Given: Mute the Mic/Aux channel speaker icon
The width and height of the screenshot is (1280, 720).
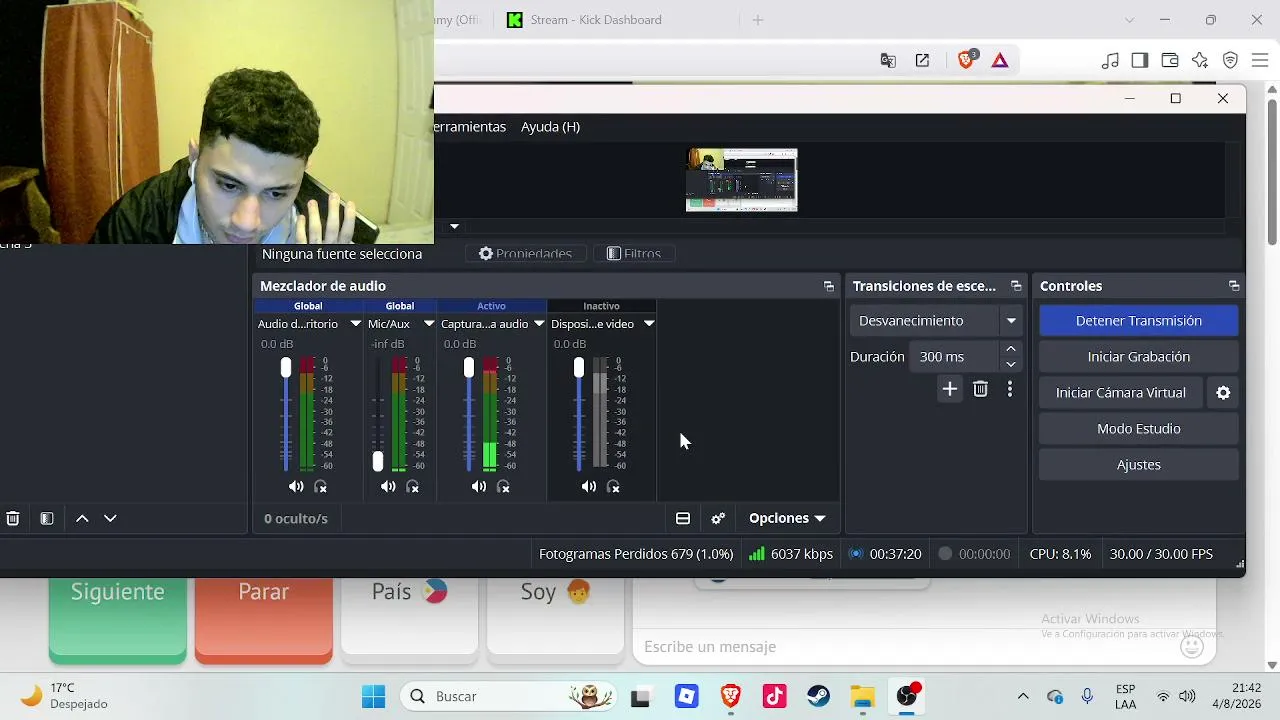Looking at the screenshot, I should (388, 487).
